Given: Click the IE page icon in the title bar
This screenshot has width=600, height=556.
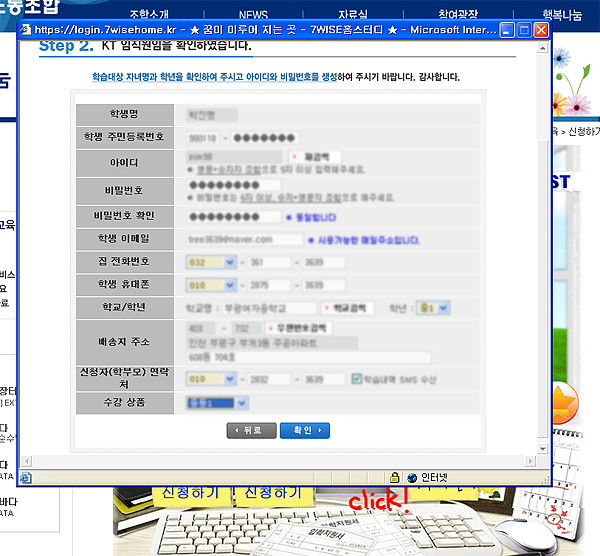Looking at the screenshot, I should (x=25, y=30).
